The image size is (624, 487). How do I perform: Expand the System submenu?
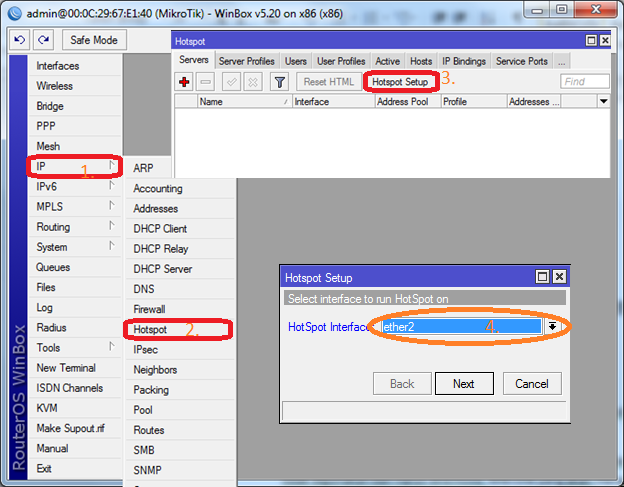75,247
